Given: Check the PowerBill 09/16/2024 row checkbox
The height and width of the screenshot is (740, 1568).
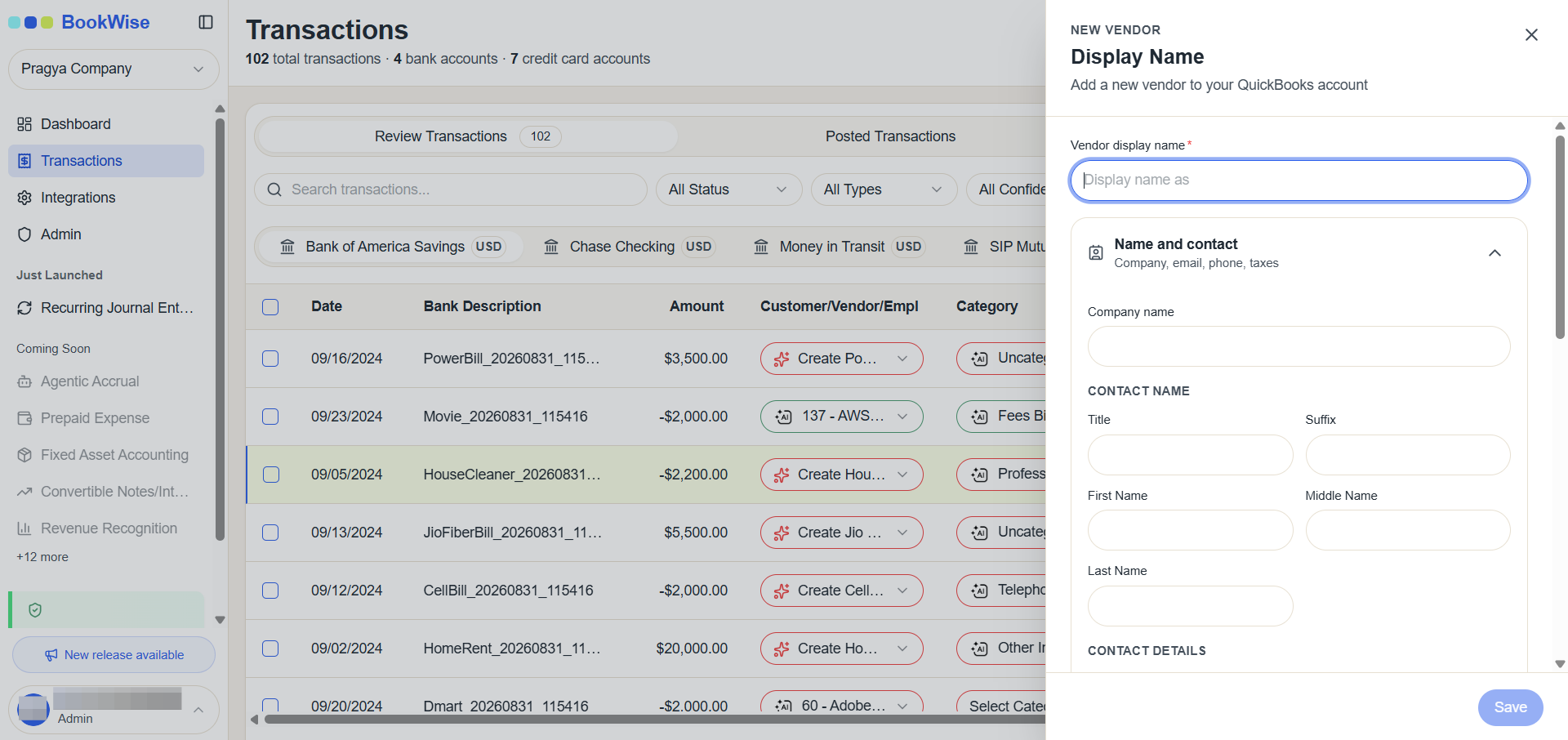Looking at the screenshot, I should pos(270,359).
